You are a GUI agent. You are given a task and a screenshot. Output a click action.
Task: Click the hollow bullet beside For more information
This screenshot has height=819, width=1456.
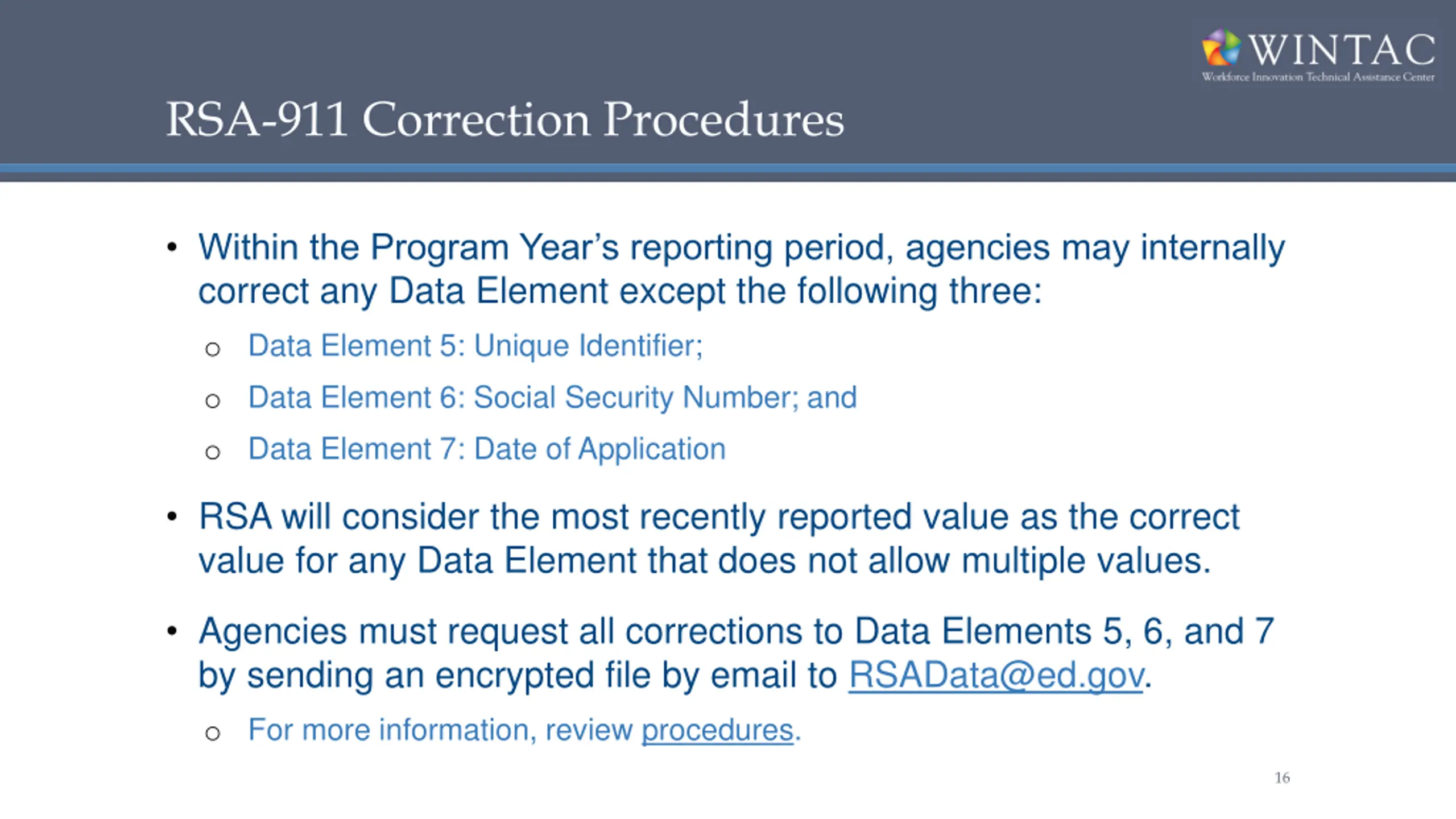pyautogui.click(x=213, y=733)
